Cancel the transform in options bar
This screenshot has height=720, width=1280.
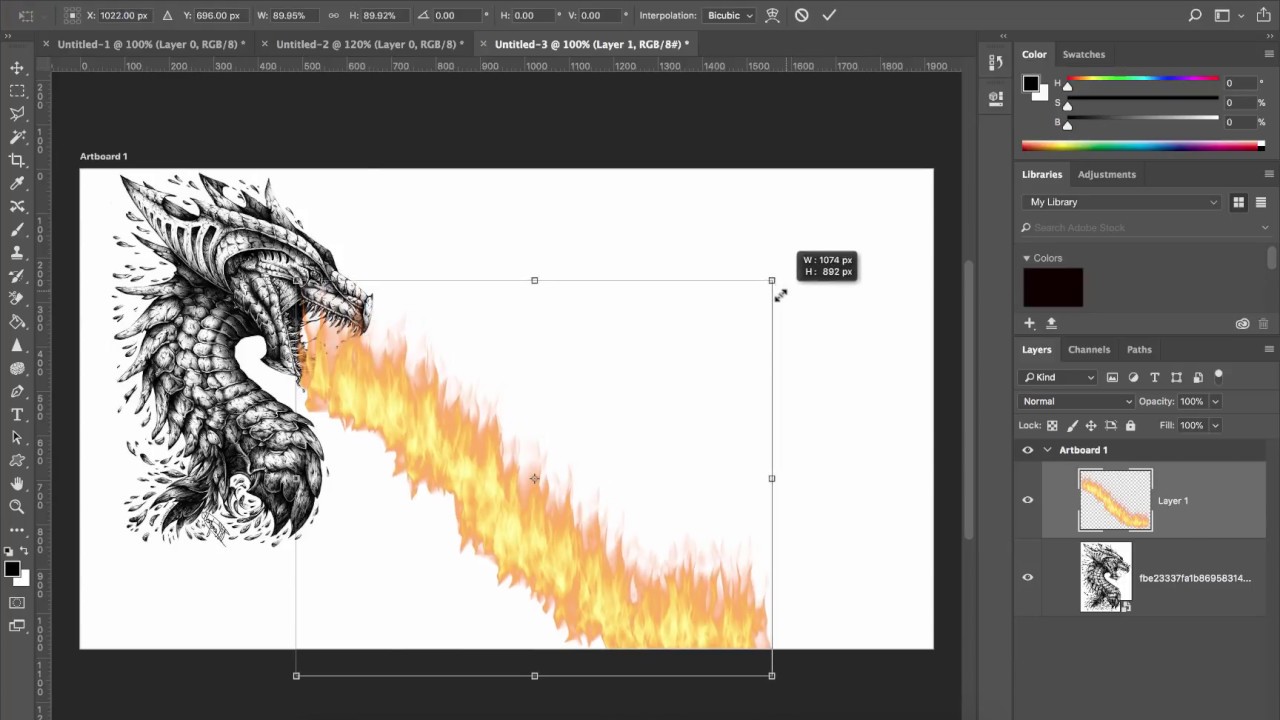(x=801, y=15)
